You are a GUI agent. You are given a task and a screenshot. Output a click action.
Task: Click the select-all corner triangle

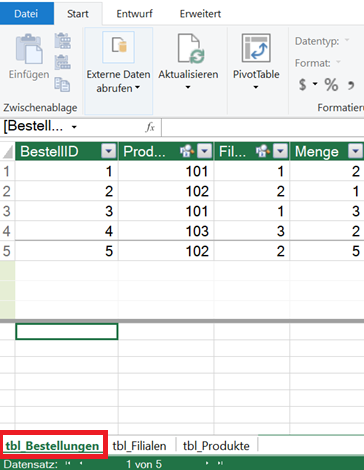tap(8, 152)
